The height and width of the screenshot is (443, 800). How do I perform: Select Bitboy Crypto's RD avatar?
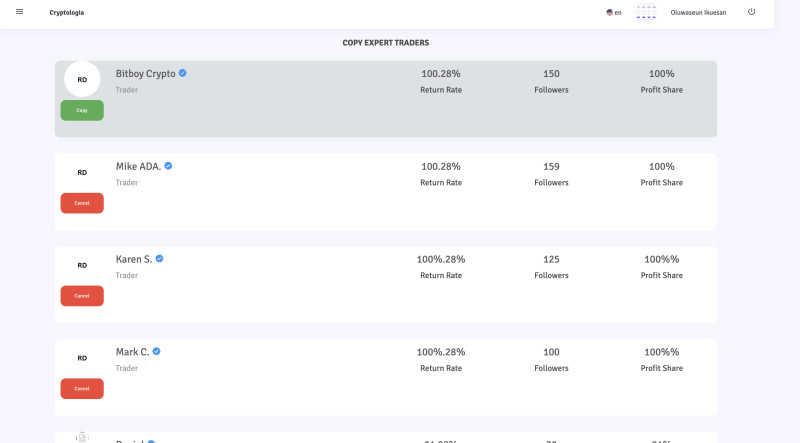(82, 79)
